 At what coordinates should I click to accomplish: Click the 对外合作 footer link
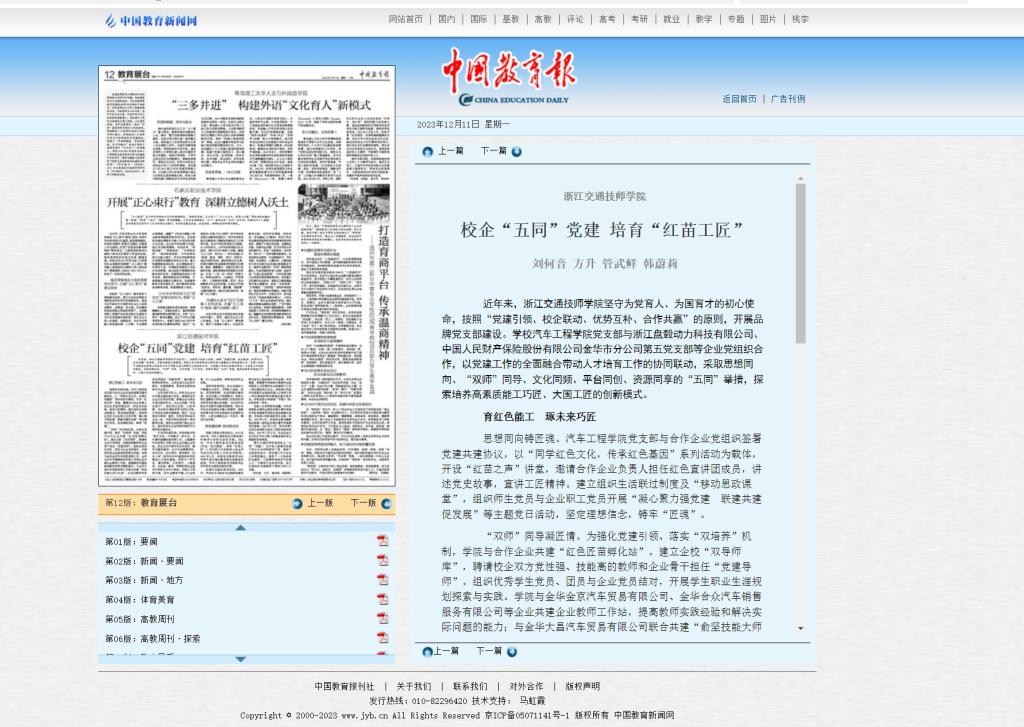tap(526, 687)
